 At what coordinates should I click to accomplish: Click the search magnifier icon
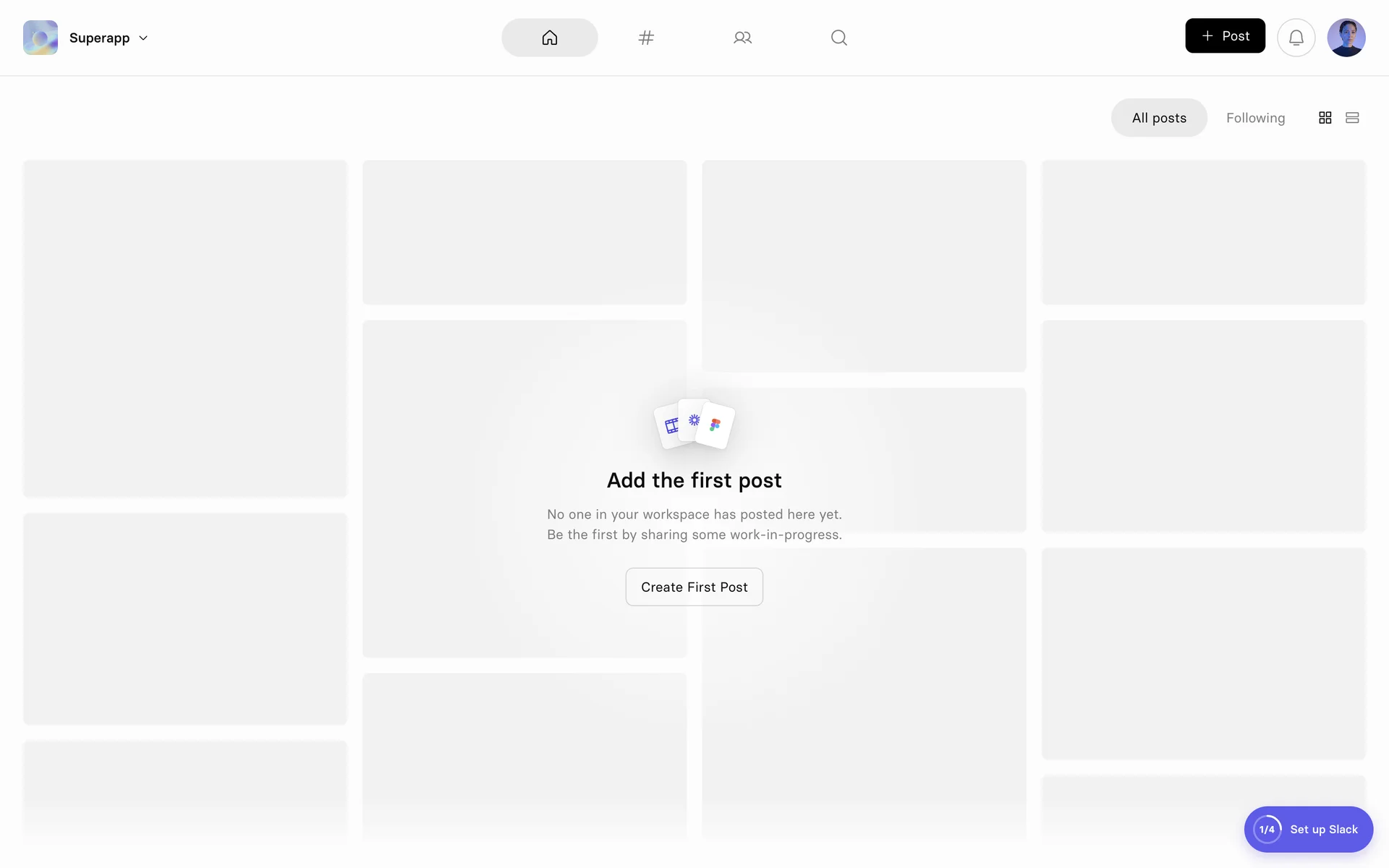[x=838, y=38]
